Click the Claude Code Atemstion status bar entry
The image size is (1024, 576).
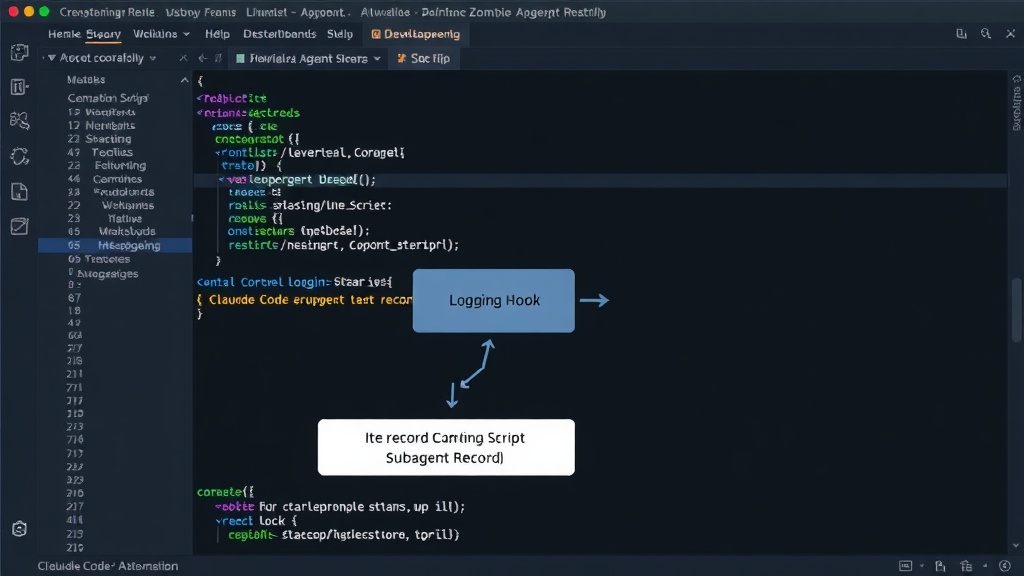point(108,566)
